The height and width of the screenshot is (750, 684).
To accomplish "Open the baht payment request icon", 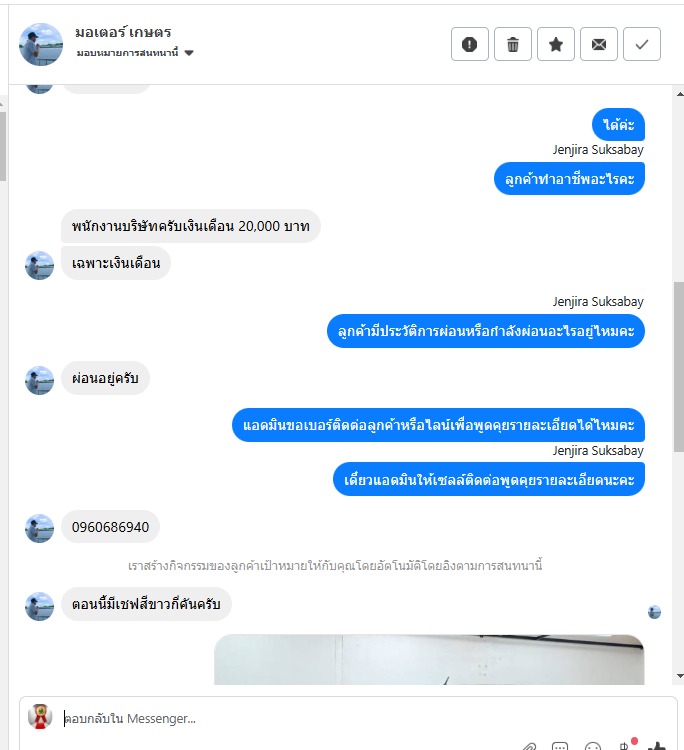I will click(625, 745).
